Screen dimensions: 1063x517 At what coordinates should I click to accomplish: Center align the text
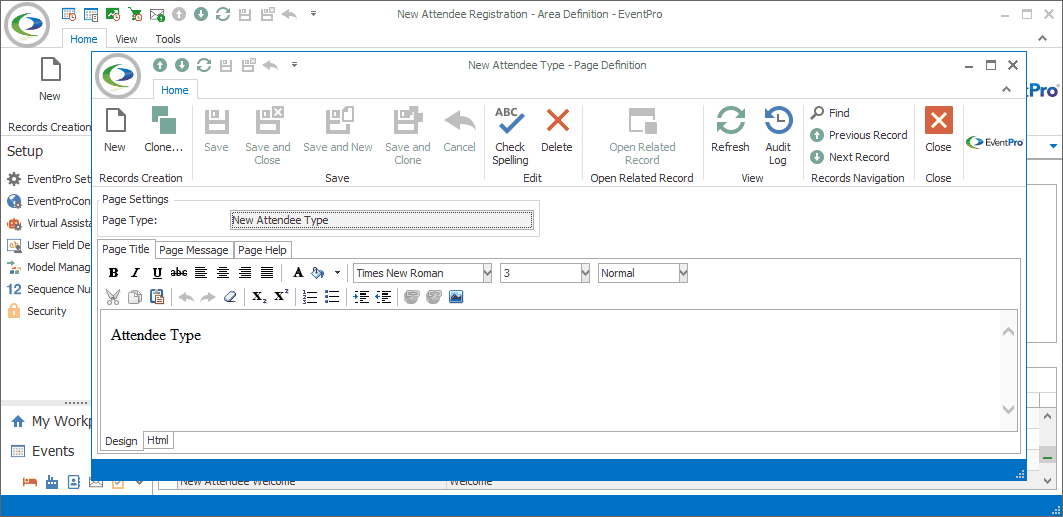click(x=223, y=273)
